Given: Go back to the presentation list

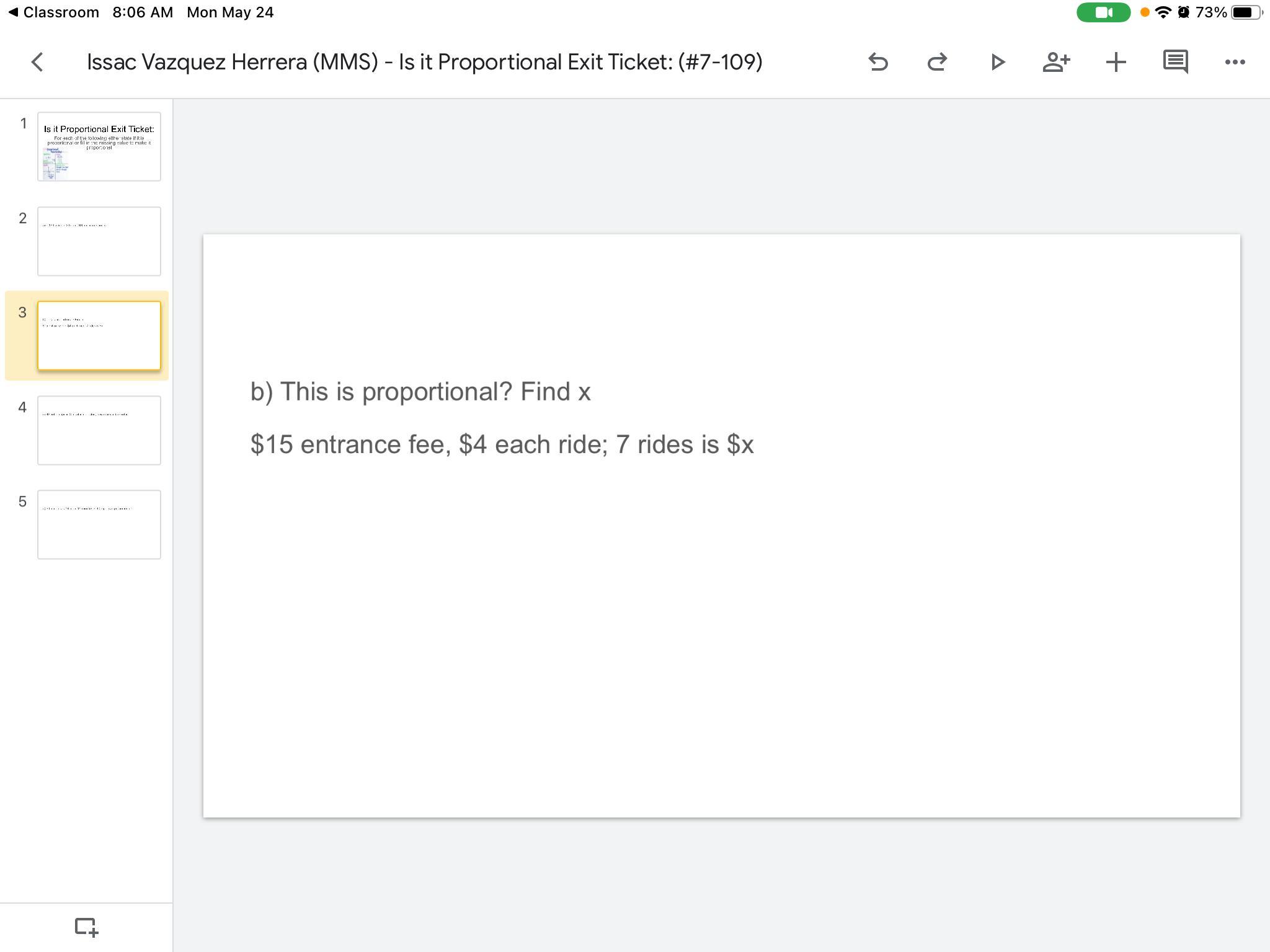Looking at the screenshot, I should pyautogui.click(x=37, y=61).
